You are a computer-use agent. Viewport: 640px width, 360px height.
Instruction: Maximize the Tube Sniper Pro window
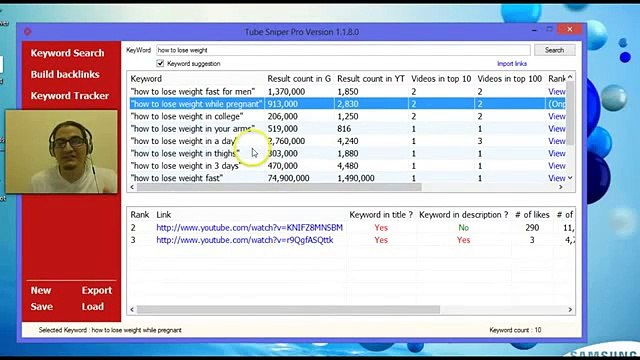click(x=549, y=29)
